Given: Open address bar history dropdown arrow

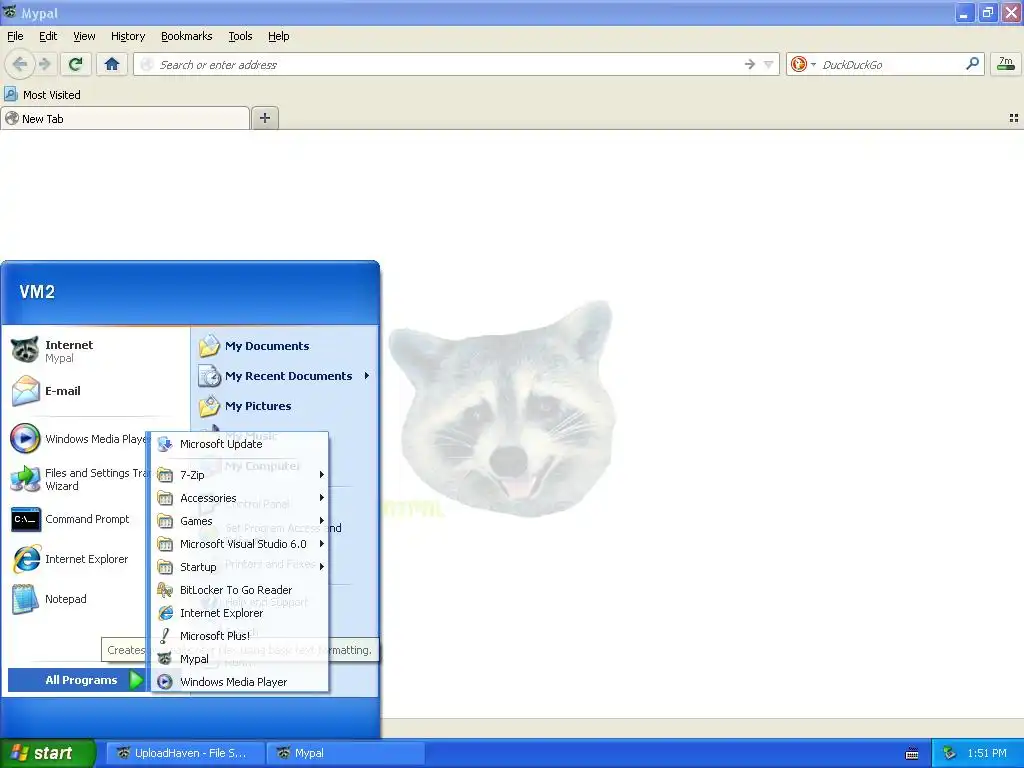Looking at the screenshot, I should pos(769,64).
